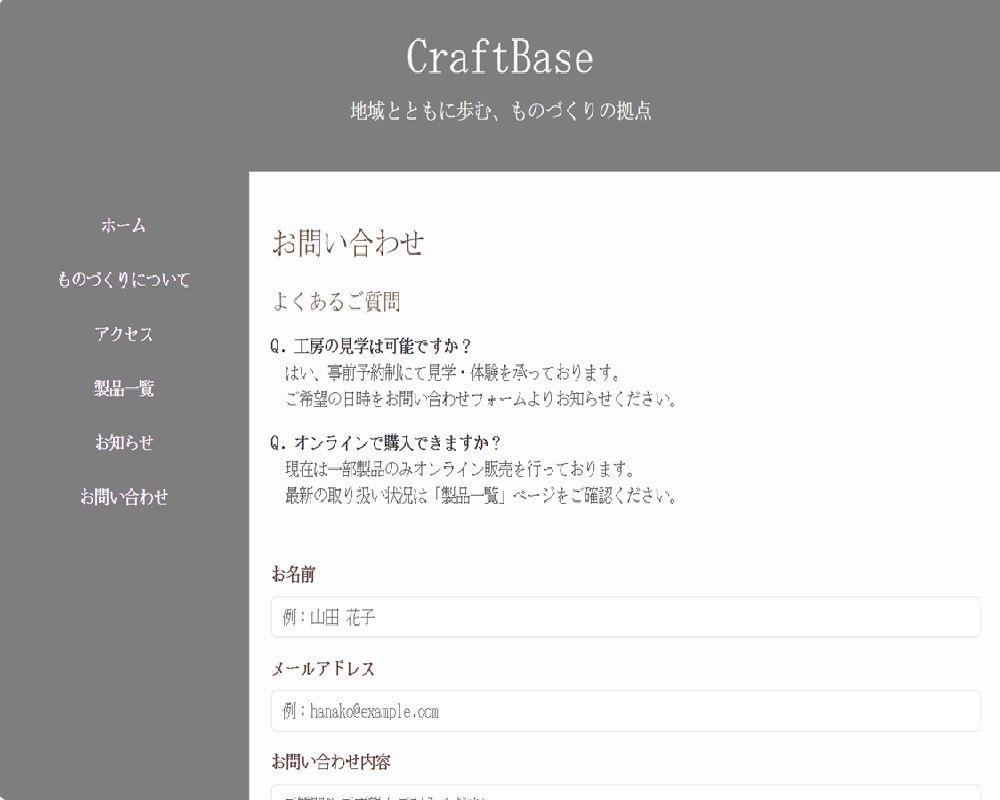Open the ホーム navigation link
Screen dimensions: 1000x800
(124, 226)
